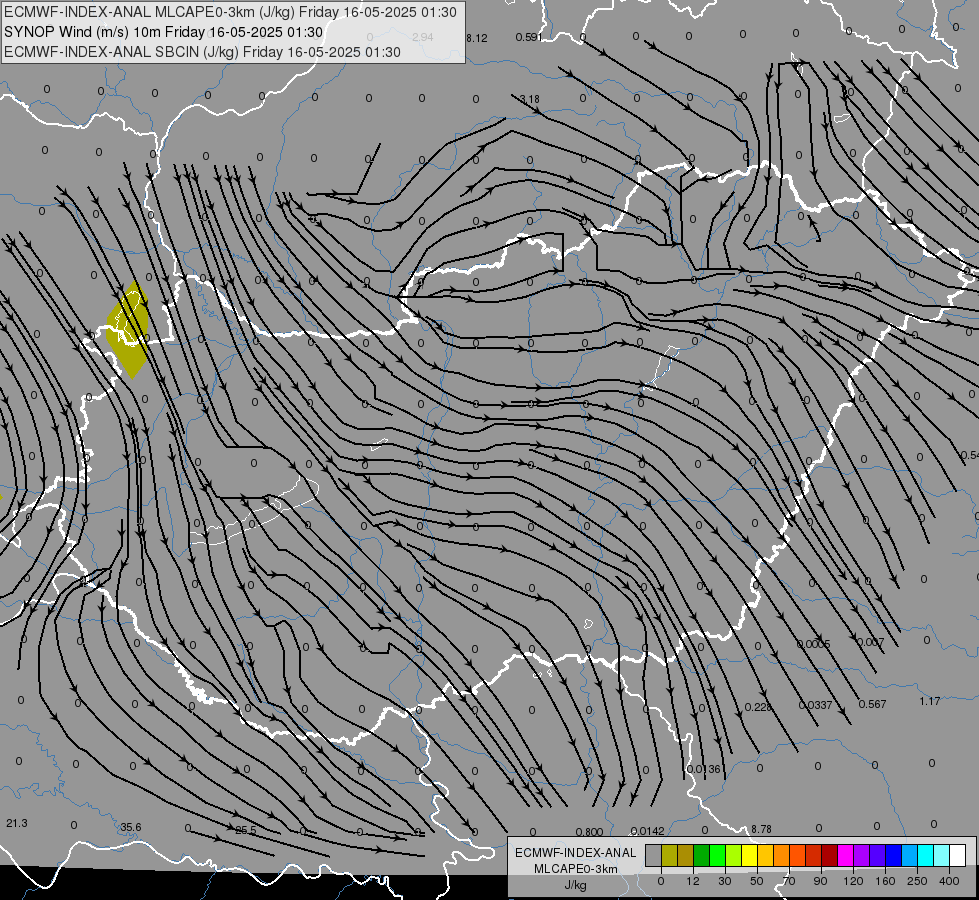This screenshot has height=900, width=979.
Task: Click the map value 21.3
Action: point(17,823)
